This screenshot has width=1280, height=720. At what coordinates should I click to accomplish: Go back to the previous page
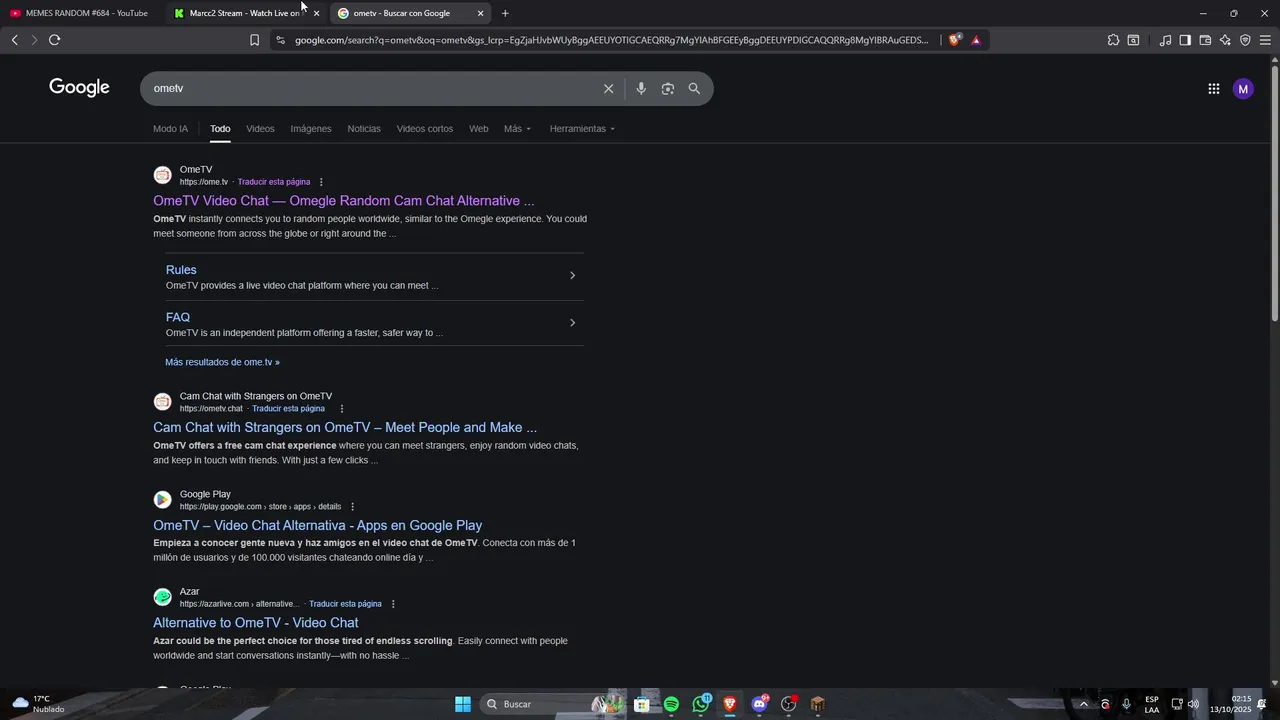coord(14,40)
